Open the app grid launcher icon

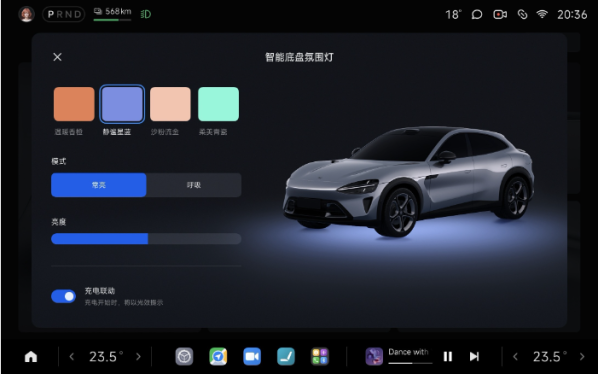(320, 357)
